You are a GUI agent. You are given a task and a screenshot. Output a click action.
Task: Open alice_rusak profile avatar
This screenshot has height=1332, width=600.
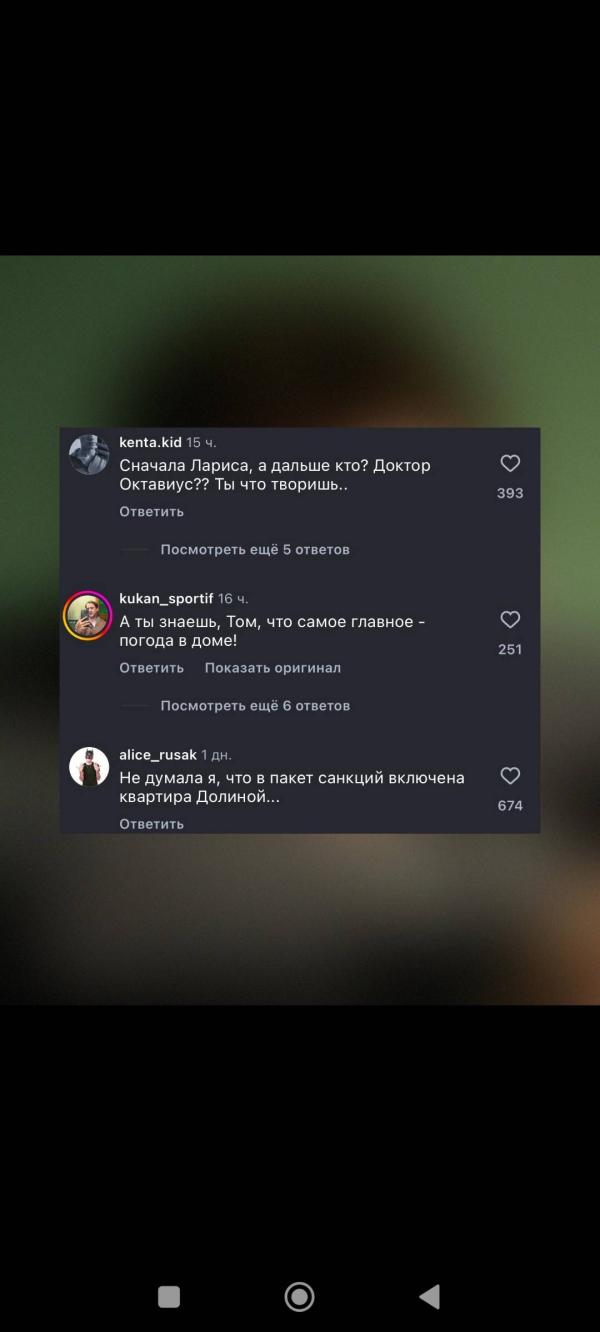coord(88,767)
